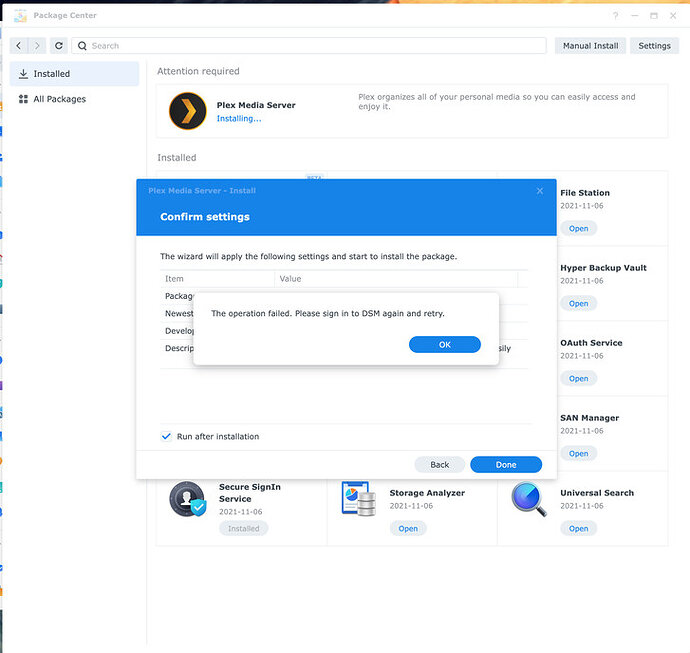Open Package Center Settings
This screenshot has width=690, height=653.
coord(654,46)
